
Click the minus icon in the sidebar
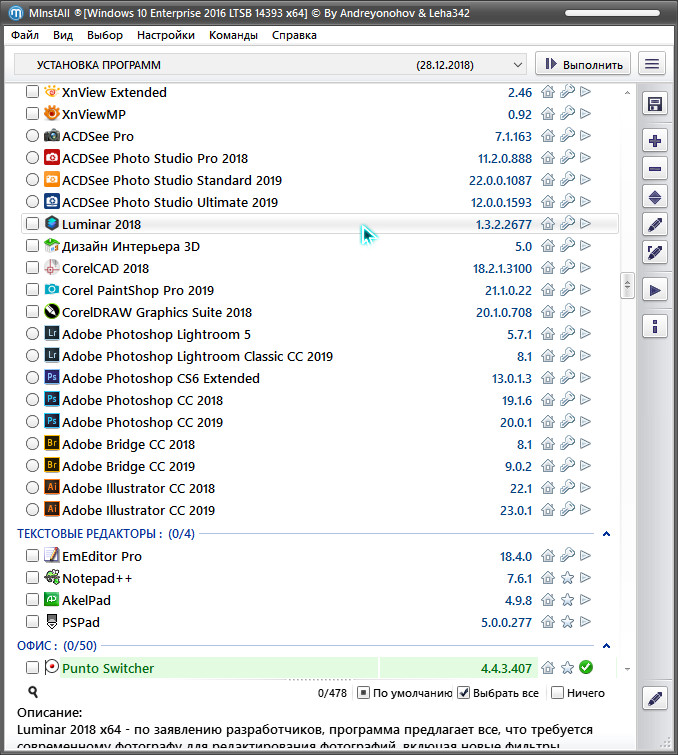655,169
